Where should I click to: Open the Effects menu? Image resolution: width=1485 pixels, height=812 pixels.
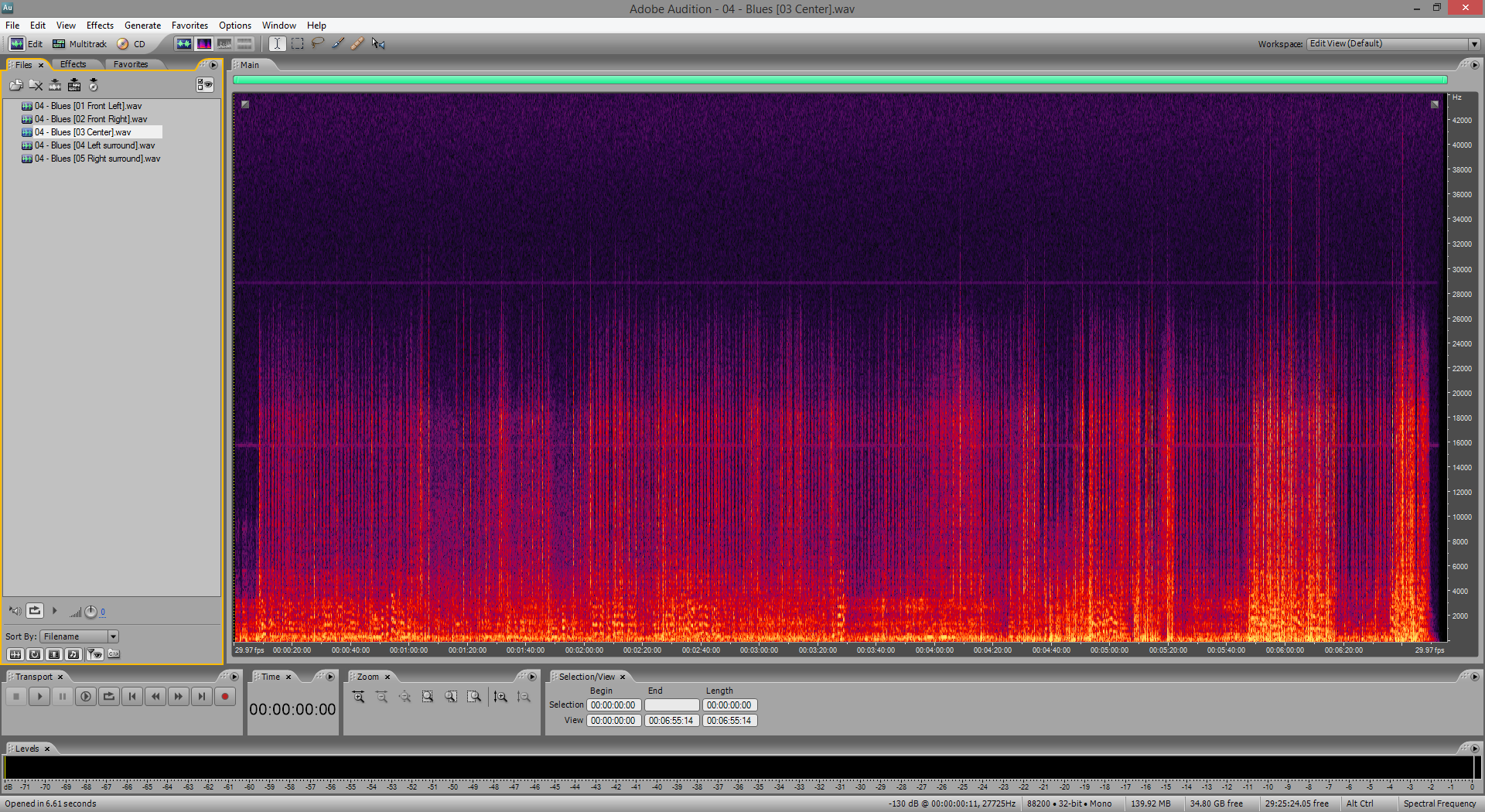tap(100, 26)
